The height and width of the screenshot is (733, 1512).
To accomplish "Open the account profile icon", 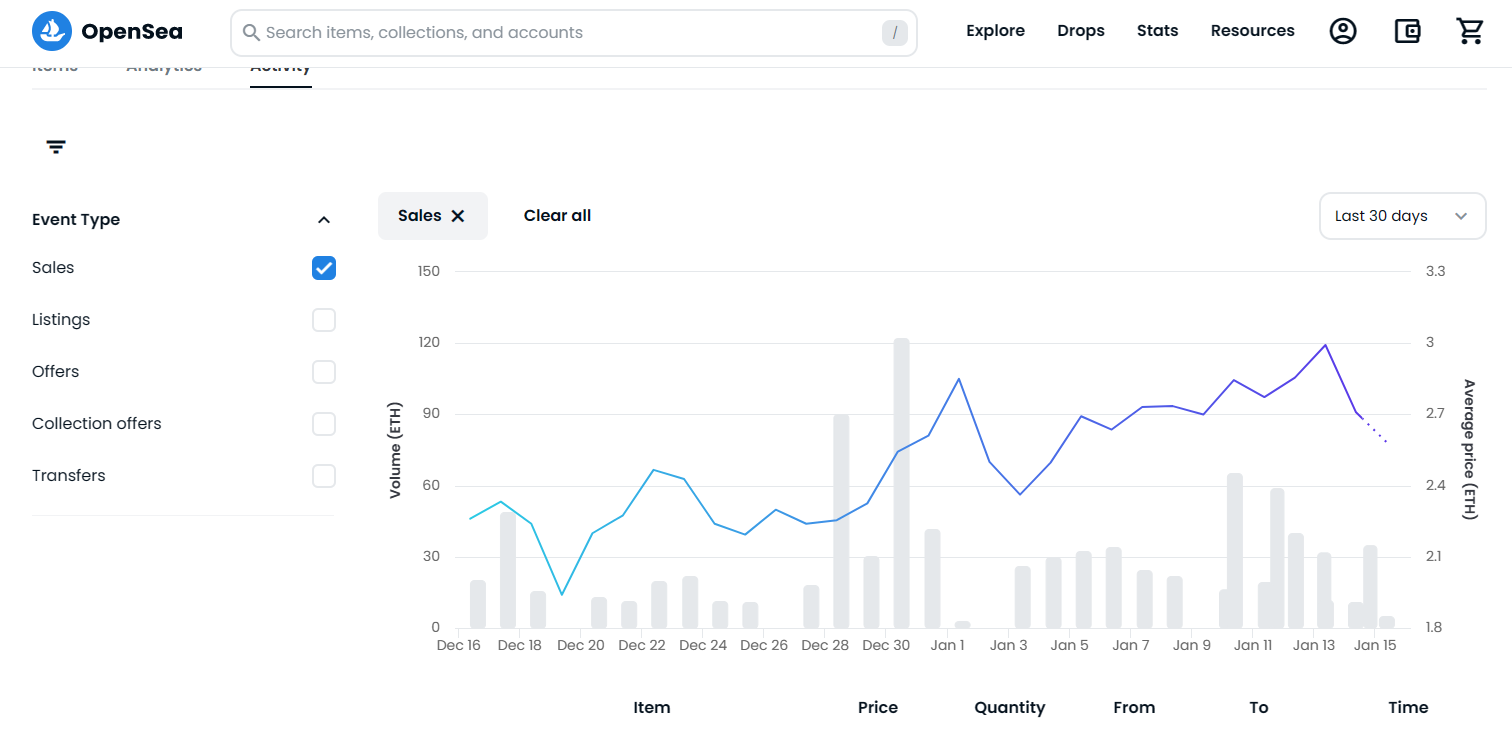I will click(x=1343, y=32).
